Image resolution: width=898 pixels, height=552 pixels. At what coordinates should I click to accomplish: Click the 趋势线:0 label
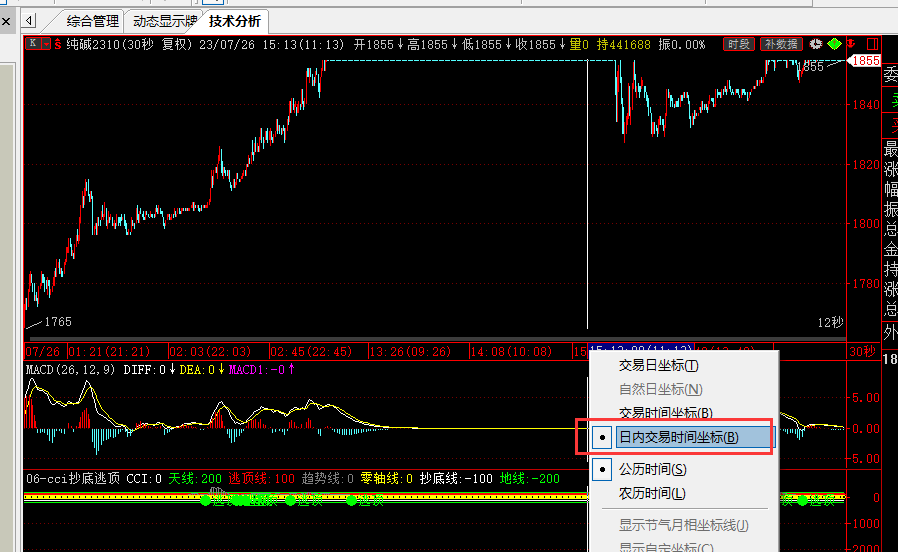[328, 479]
